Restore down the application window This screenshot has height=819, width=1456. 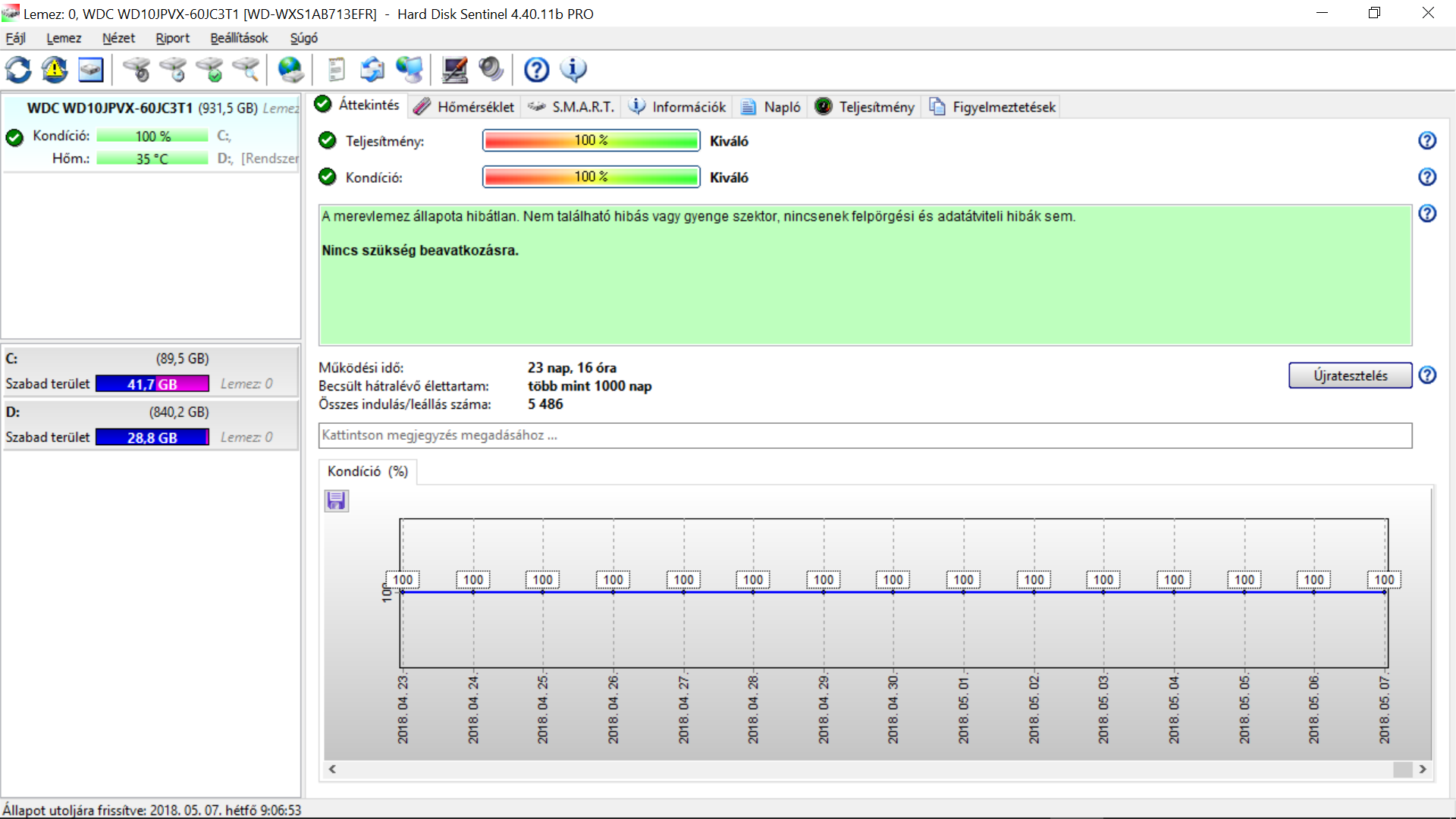pos(1374,13)
